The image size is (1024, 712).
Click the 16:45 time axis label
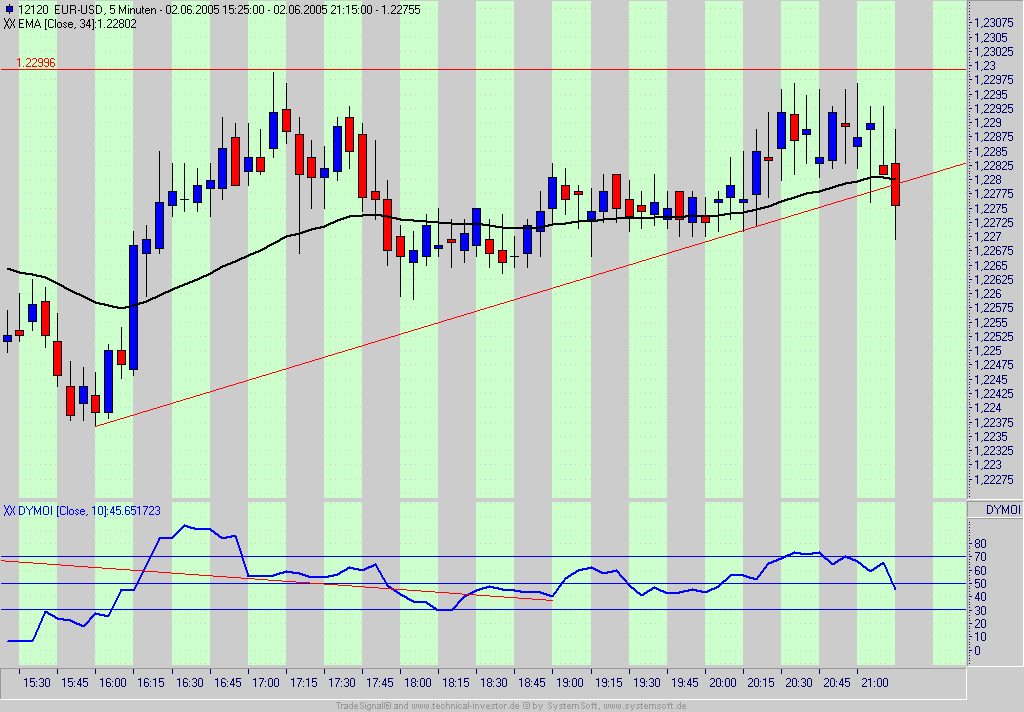point(227,683)
